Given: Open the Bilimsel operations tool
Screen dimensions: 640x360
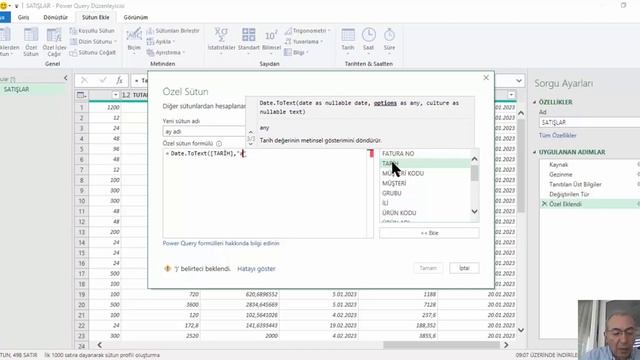Looking at the screenshot, I should point(271,40).
